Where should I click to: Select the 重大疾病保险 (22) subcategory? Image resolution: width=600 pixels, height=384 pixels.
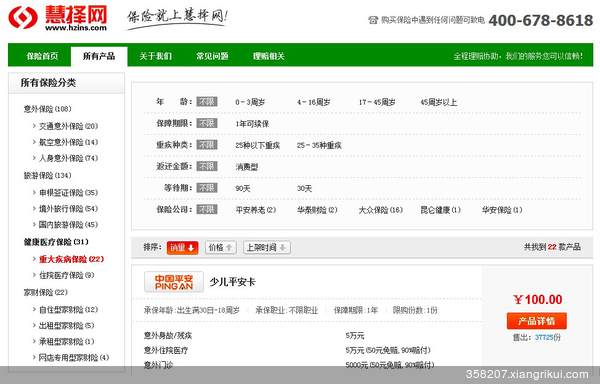[x=72, y=259]
